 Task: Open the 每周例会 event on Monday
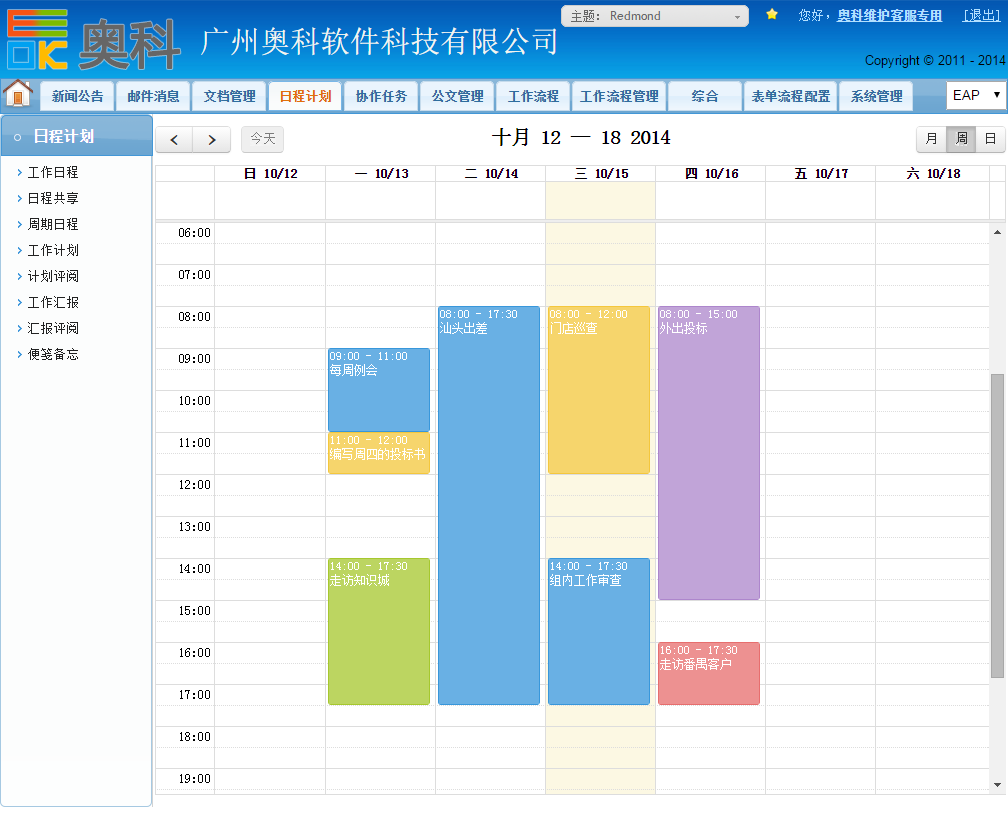point(379,390)
